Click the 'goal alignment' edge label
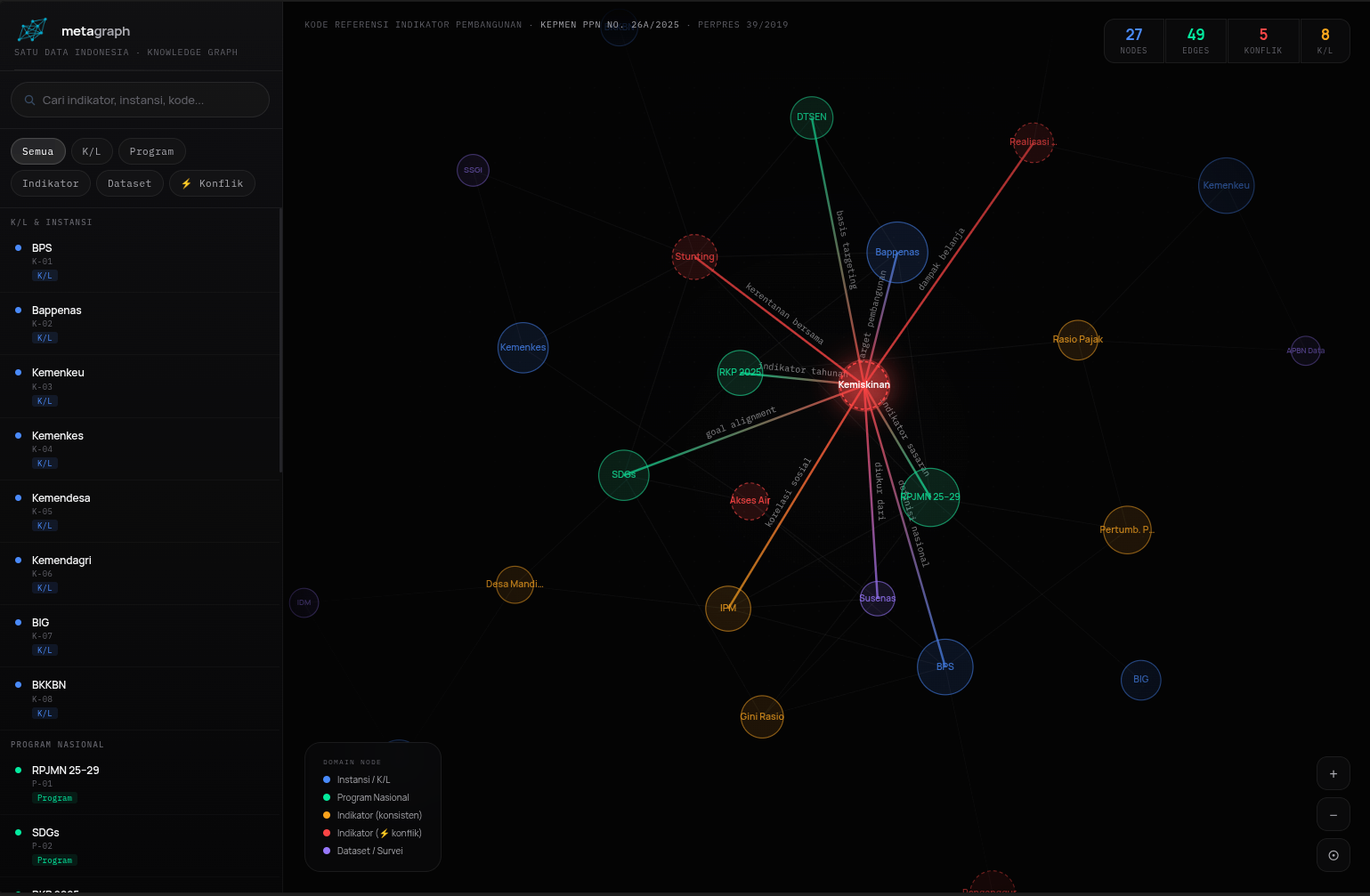The width and height of the screenshot is (1370, 896). pos(741,423)
